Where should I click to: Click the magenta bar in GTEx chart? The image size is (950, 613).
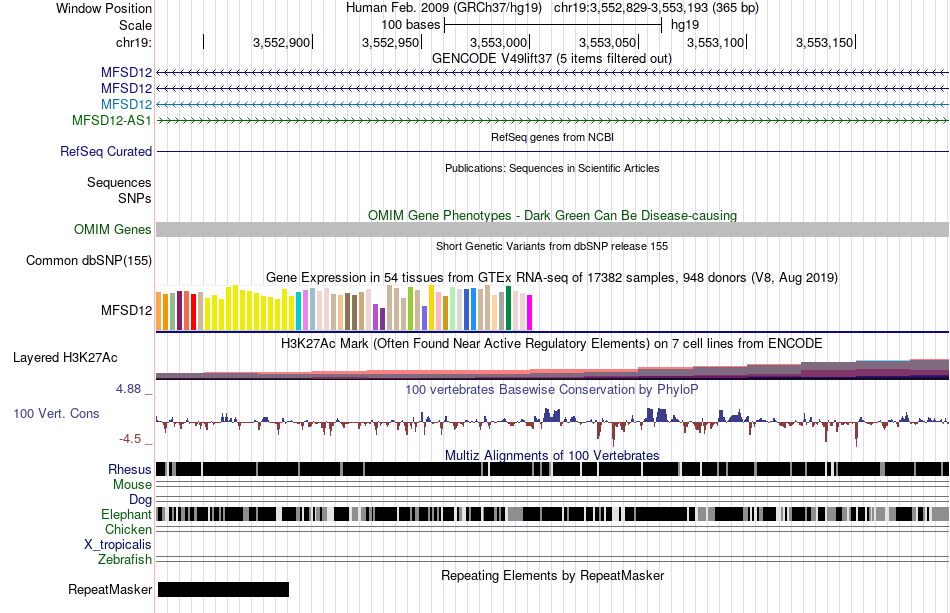coord(530,313)
